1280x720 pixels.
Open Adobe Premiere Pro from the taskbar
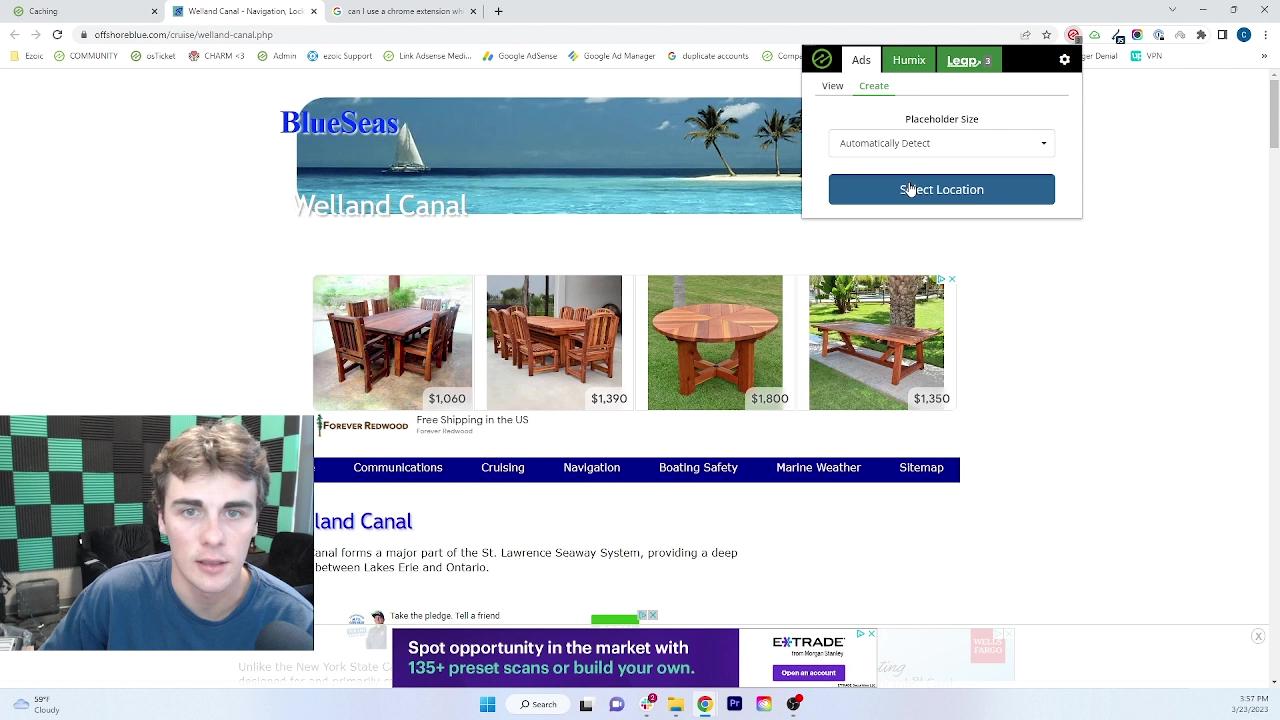coord(734,704)
